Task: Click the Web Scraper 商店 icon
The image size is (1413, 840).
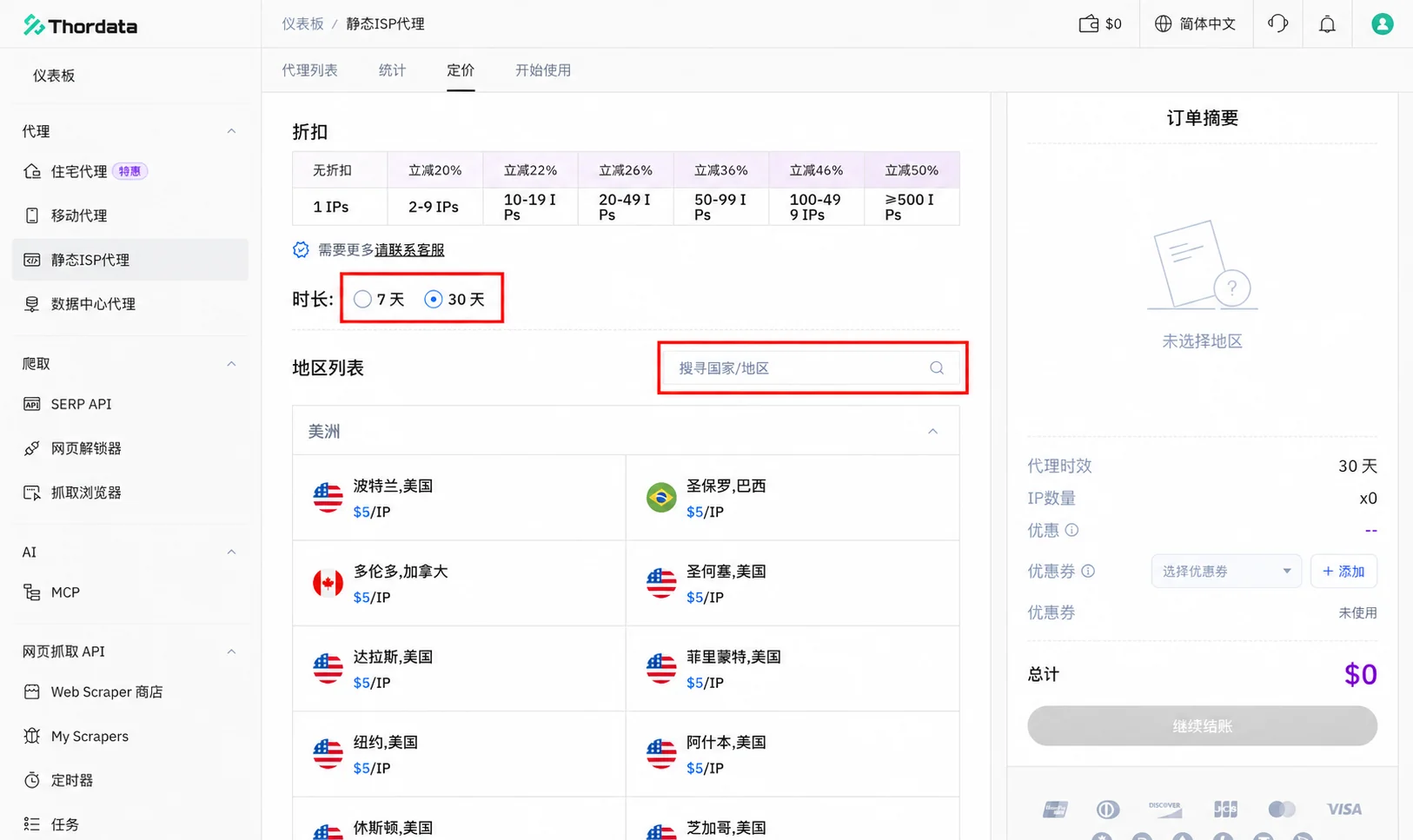Action: (32, 691)
